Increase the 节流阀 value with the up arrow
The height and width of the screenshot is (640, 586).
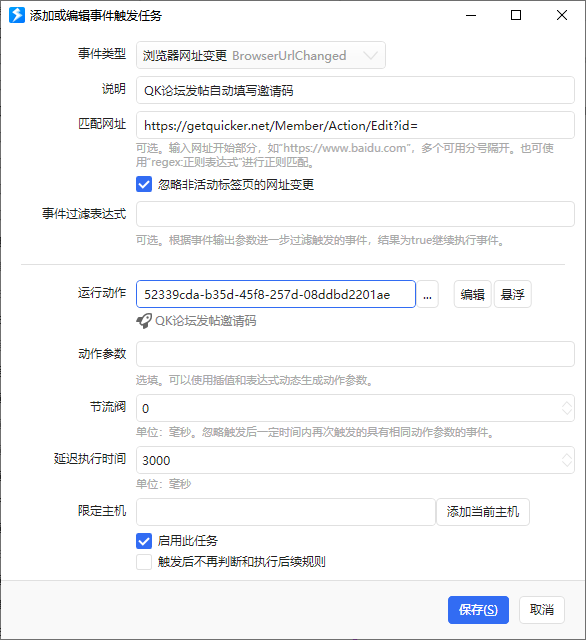(566, 404)
